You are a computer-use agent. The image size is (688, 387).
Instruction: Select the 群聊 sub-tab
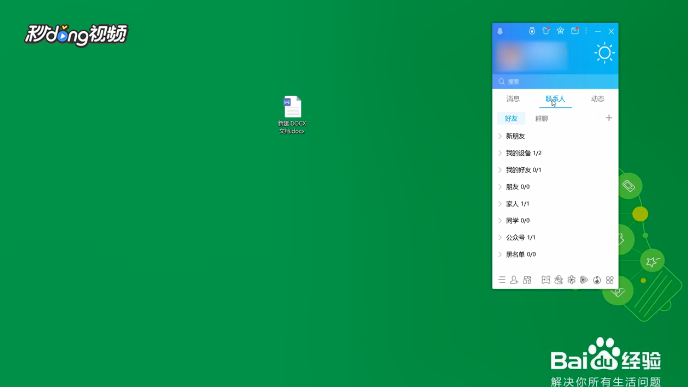pyautogui.click(x=541, y=118)
